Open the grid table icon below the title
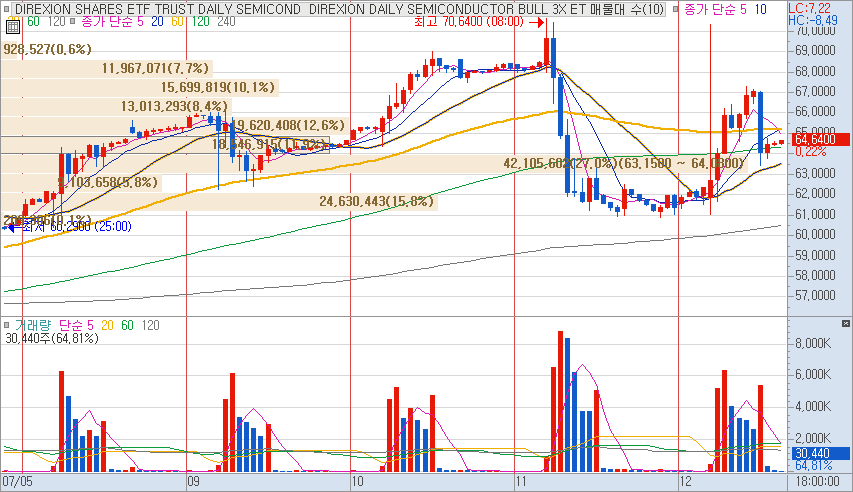 13,27
